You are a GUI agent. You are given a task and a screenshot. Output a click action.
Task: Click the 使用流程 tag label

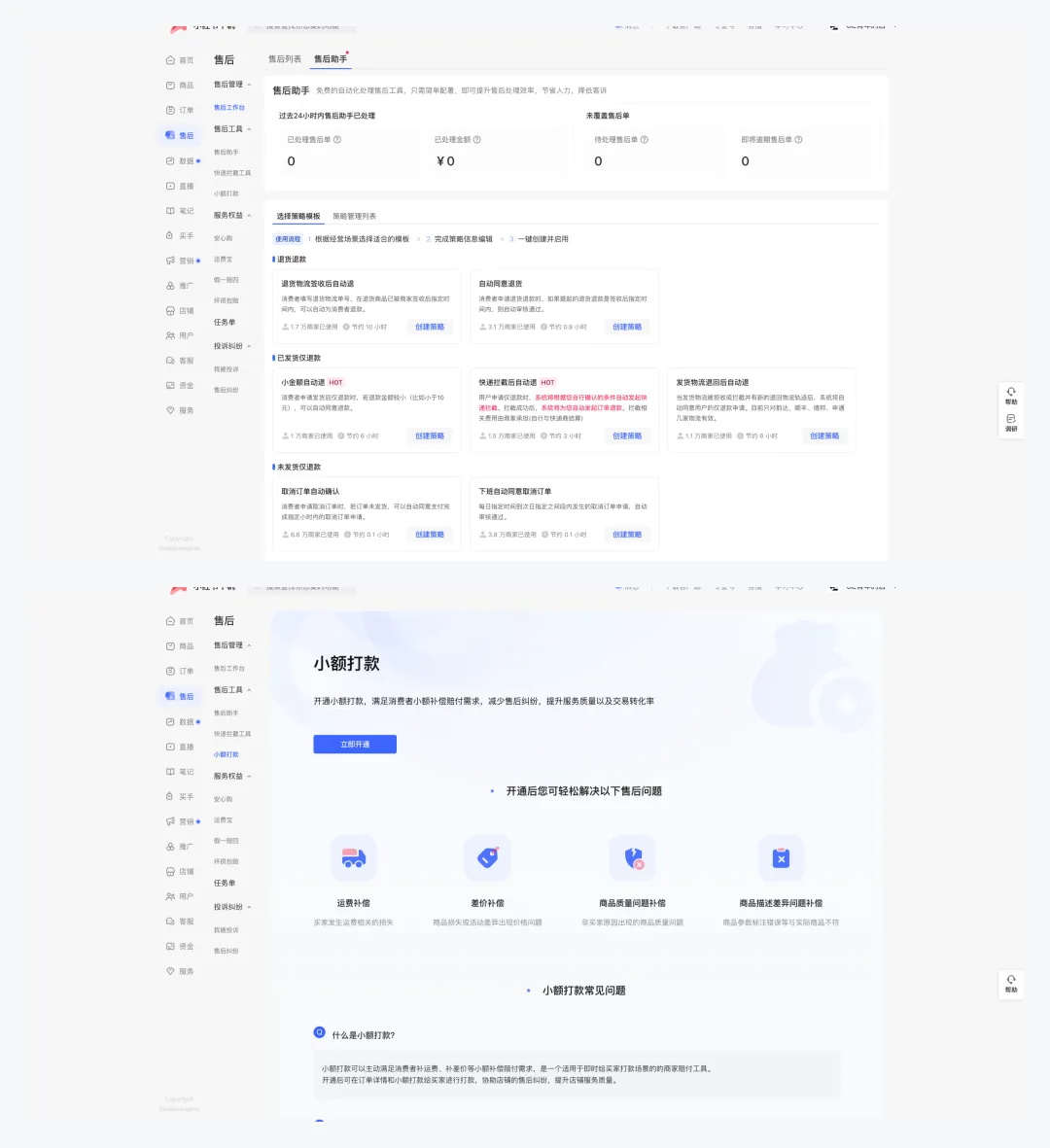point(288,239)
